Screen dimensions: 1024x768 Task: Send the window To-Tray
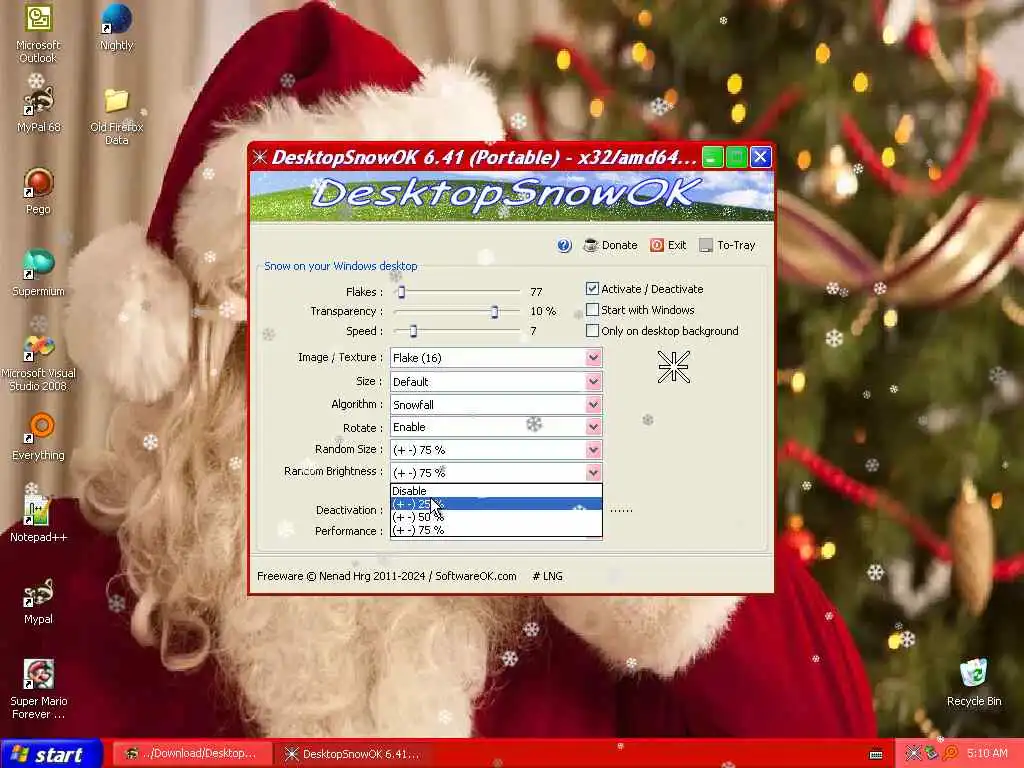(x=728, y=246)
